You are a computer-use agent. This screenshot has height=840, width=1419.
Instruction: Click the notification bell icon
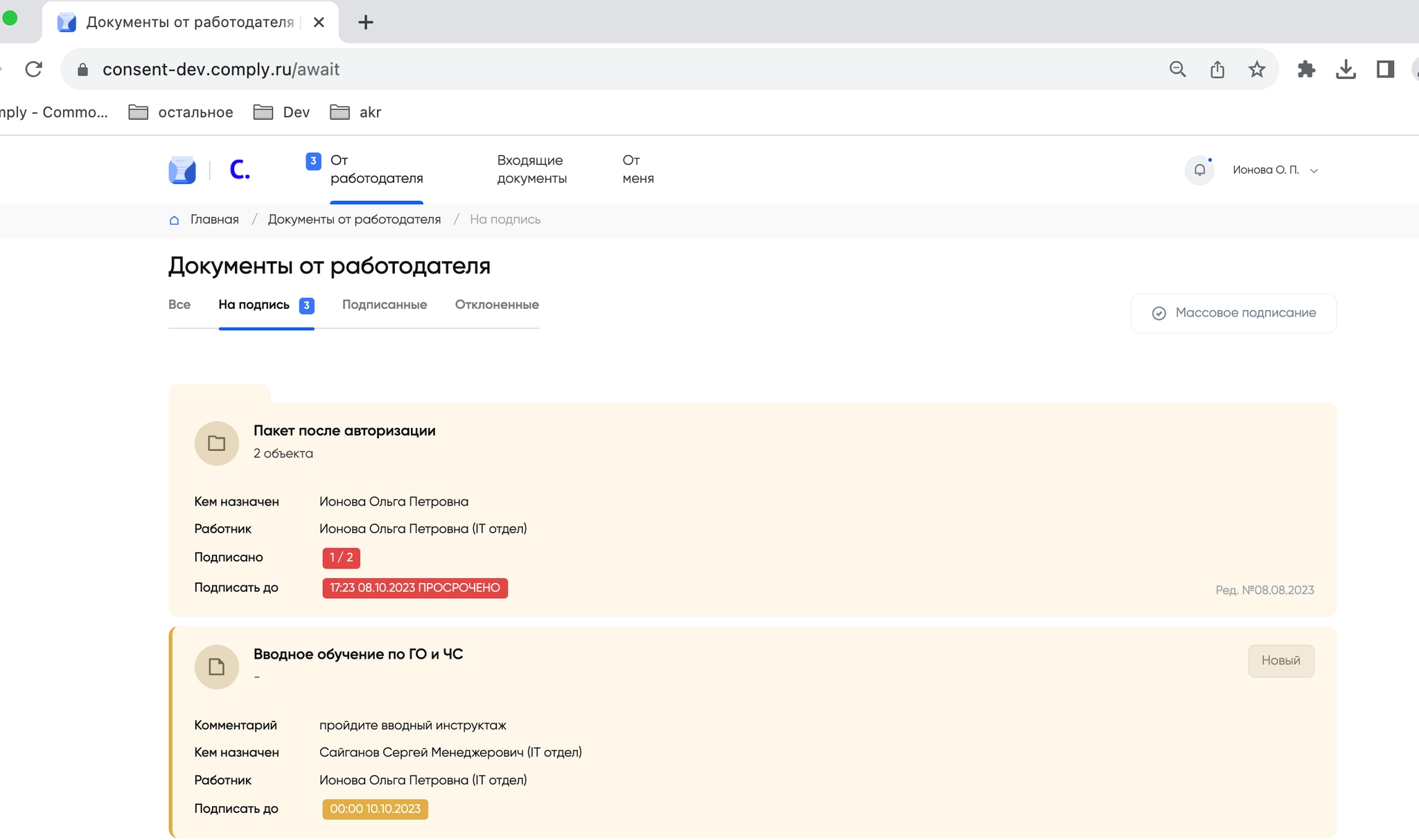tap(1199, 170)
